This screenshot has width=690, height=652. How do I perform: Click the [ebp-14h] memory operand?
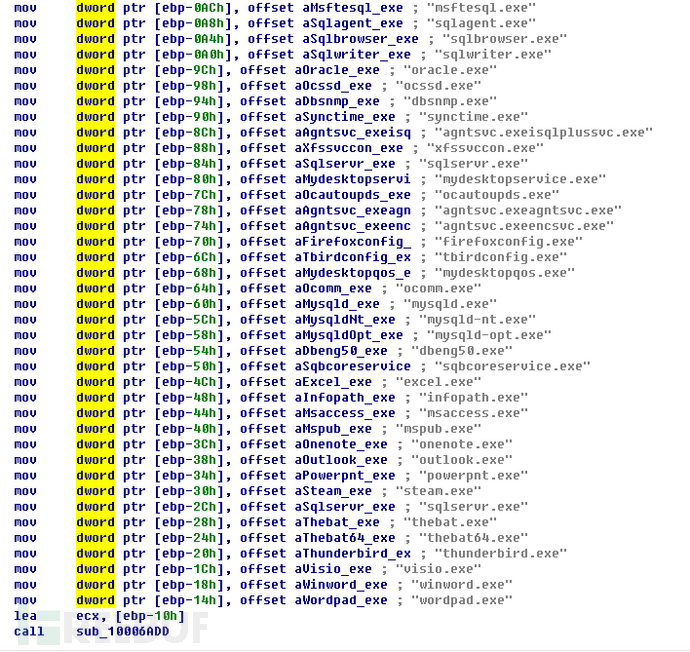coord(190,601)
